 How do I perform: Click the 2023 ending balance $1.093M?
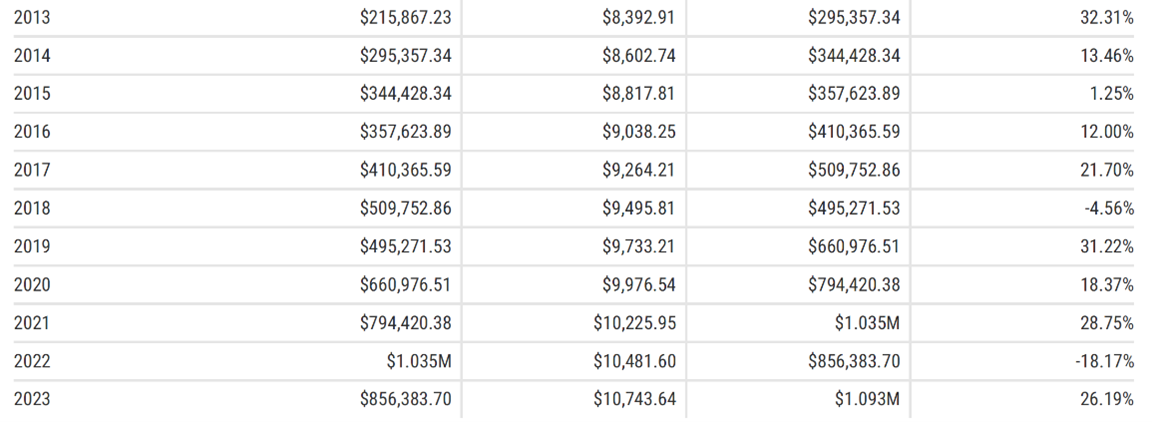tap(867, 399)
